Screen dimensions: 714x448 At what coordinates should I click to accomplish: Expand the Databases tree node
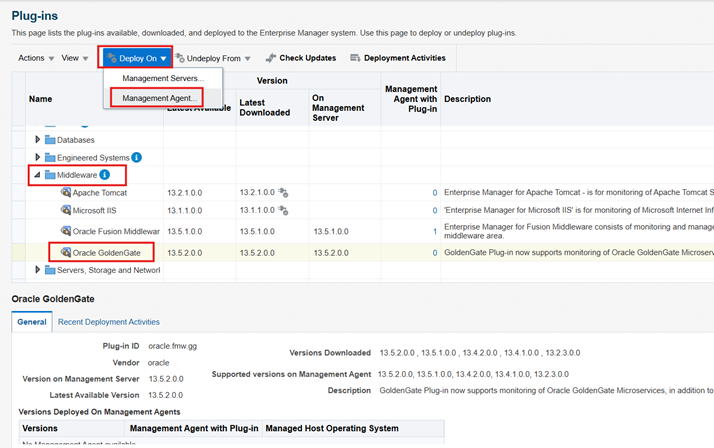(38, 140)
